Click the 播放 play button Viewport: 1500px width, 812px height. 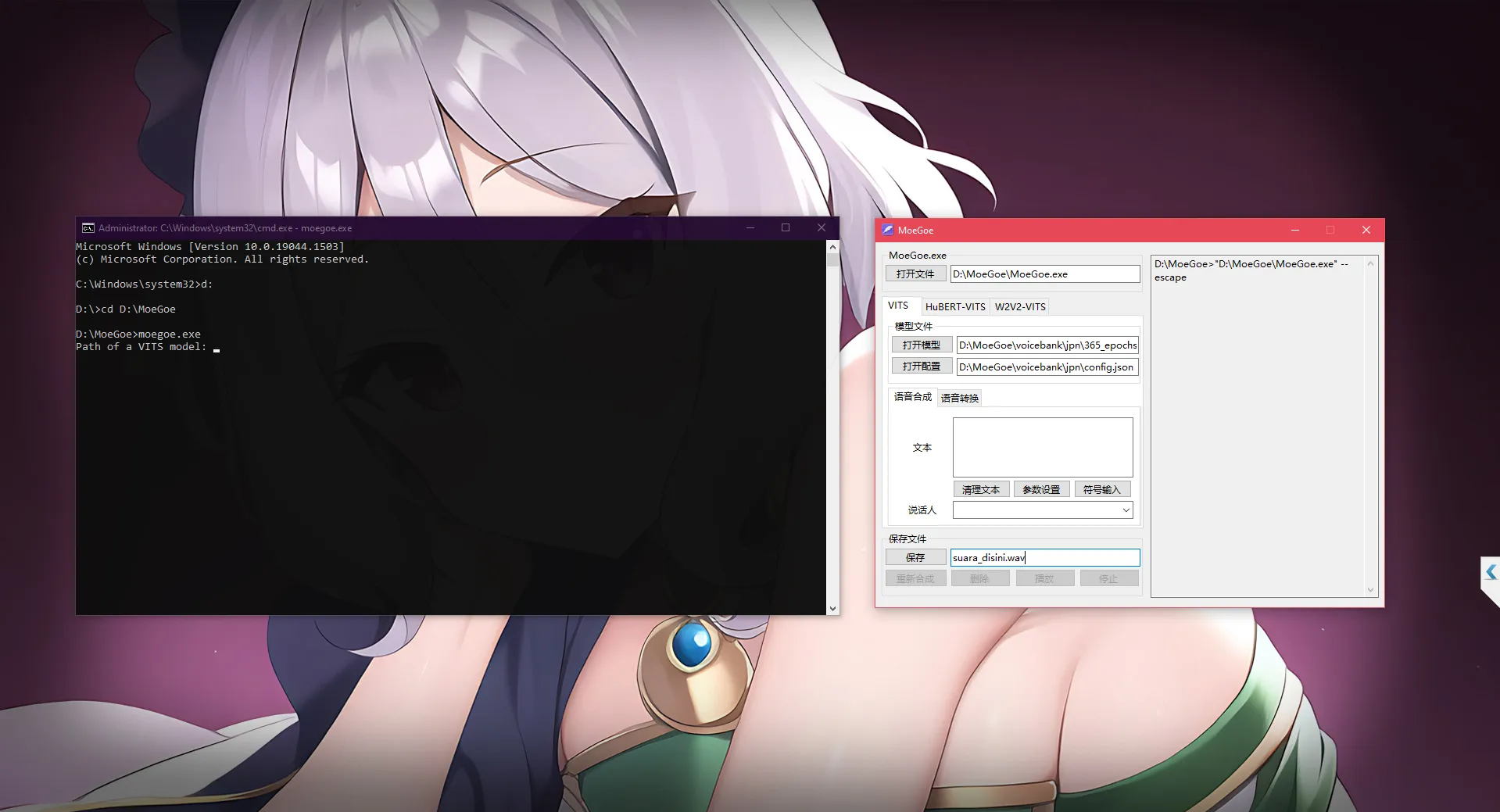click(1044, 578)
